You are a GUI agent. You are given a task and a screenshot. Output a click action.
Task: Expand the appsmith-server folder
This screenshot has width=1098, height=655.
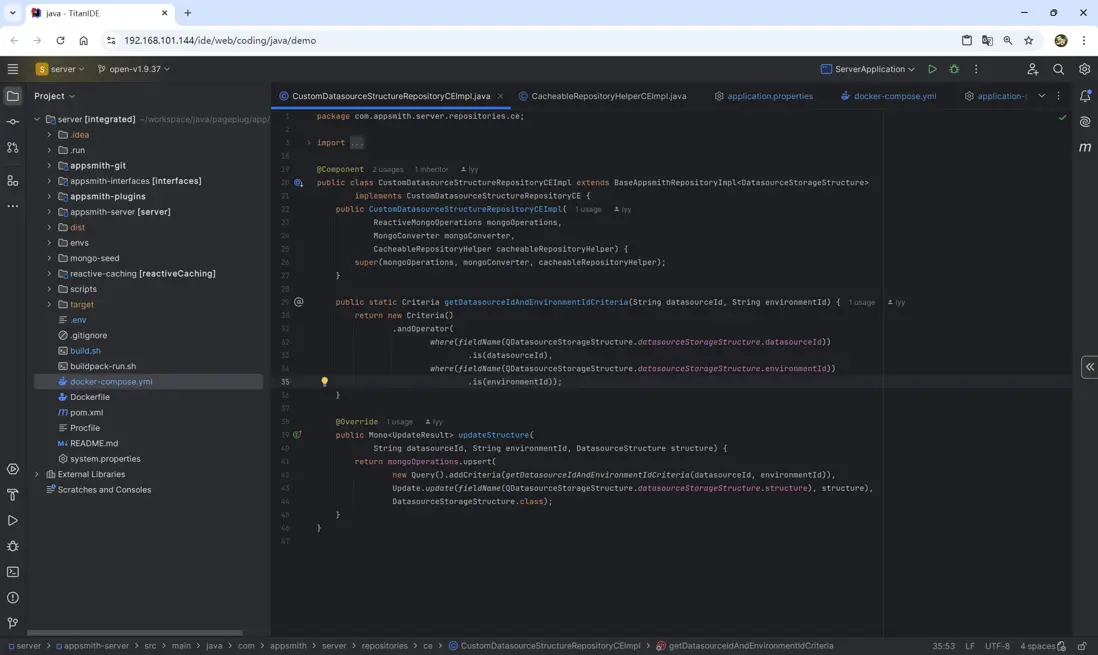(x=49, y=212)
